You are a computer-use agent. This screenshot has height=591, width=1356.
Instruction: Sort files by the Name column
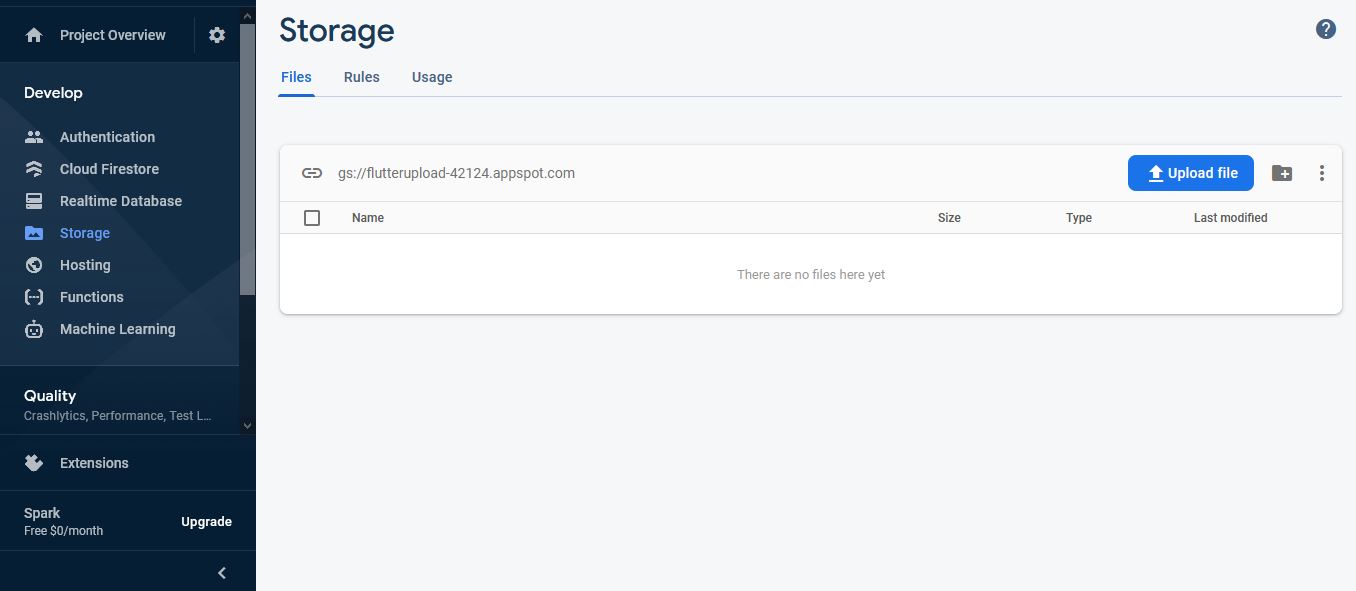[x=368, y=218]
